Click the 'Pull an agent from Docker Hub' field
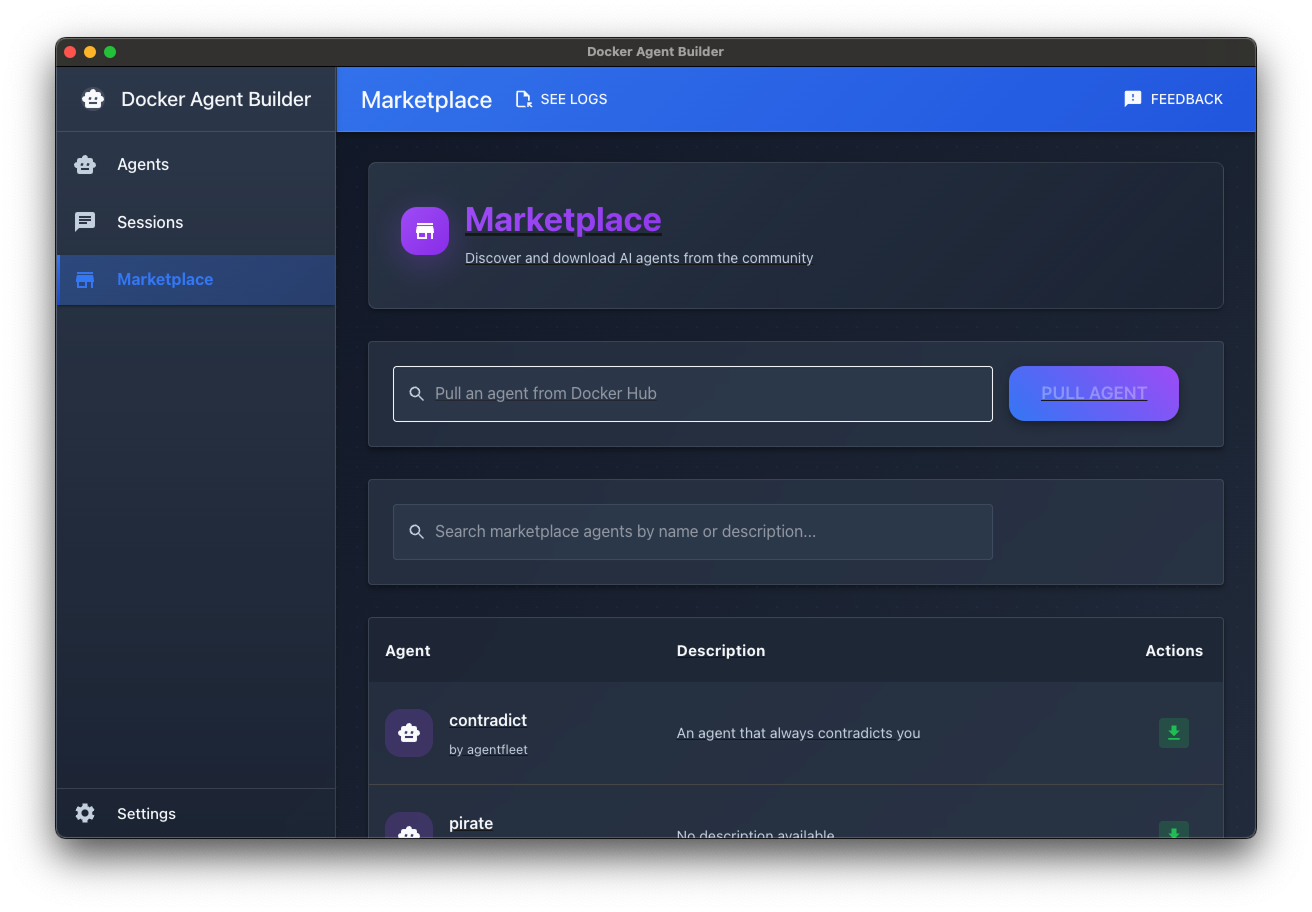The height and width of the screenshot is (912, 1312). click(692, 393)
